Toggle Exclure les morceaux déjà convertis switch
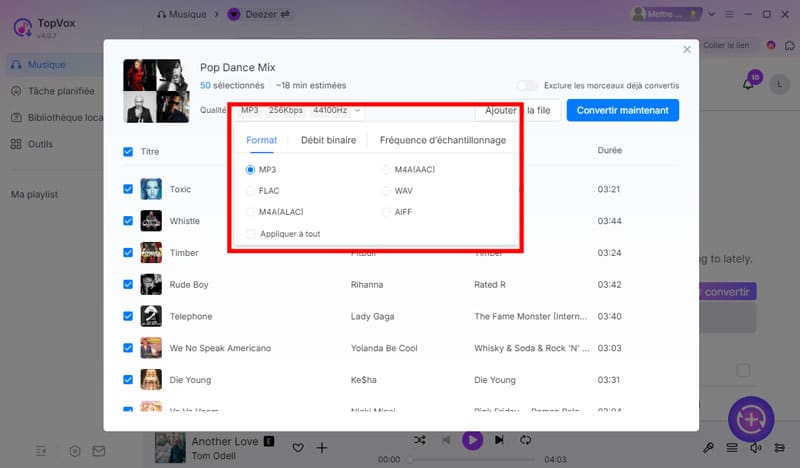This screenshot has width=800, height=468. coord(527,86)
